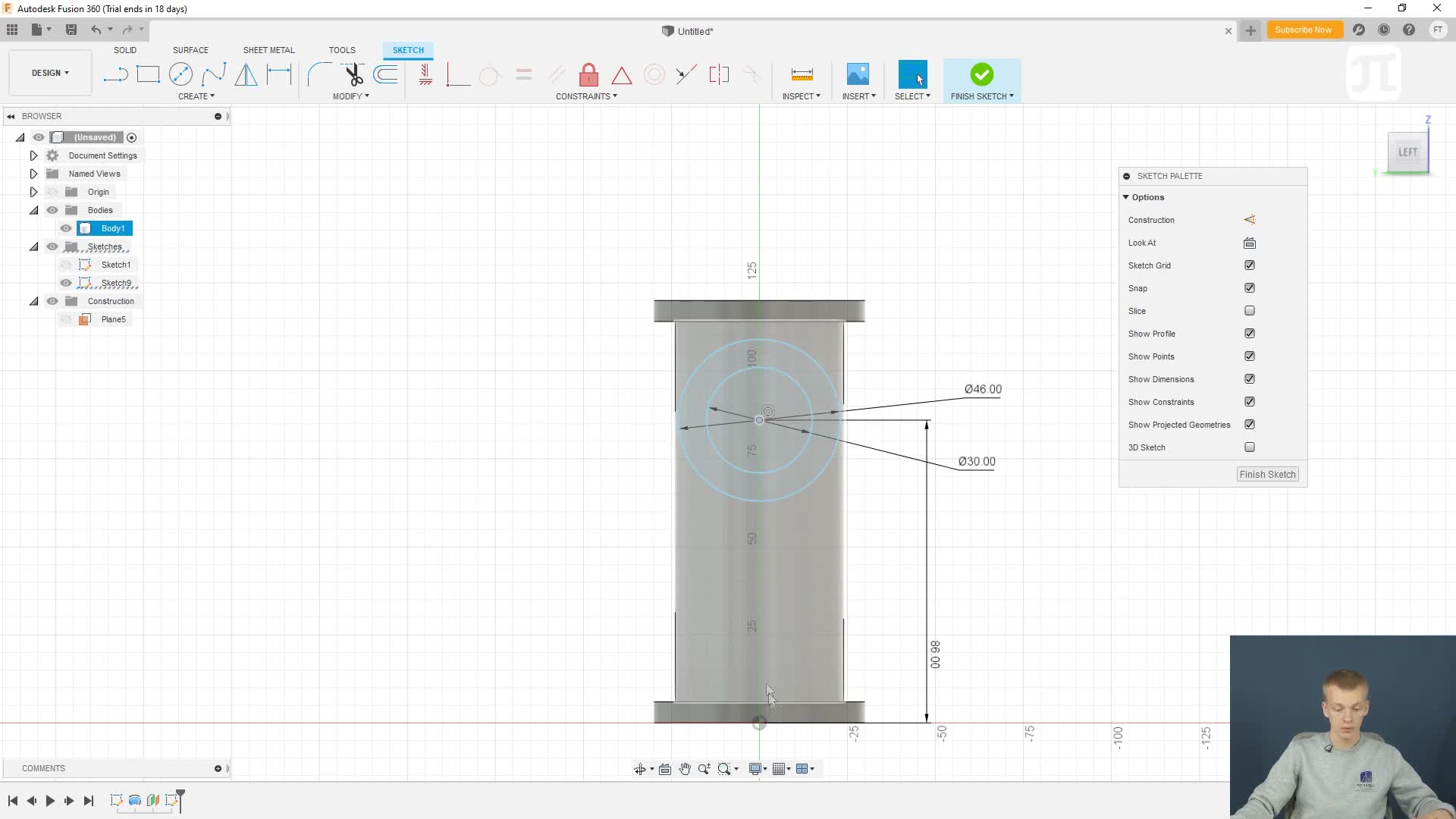Click the Measure inspect icon
Screen dimensions: 1456x819
(802, 74)
